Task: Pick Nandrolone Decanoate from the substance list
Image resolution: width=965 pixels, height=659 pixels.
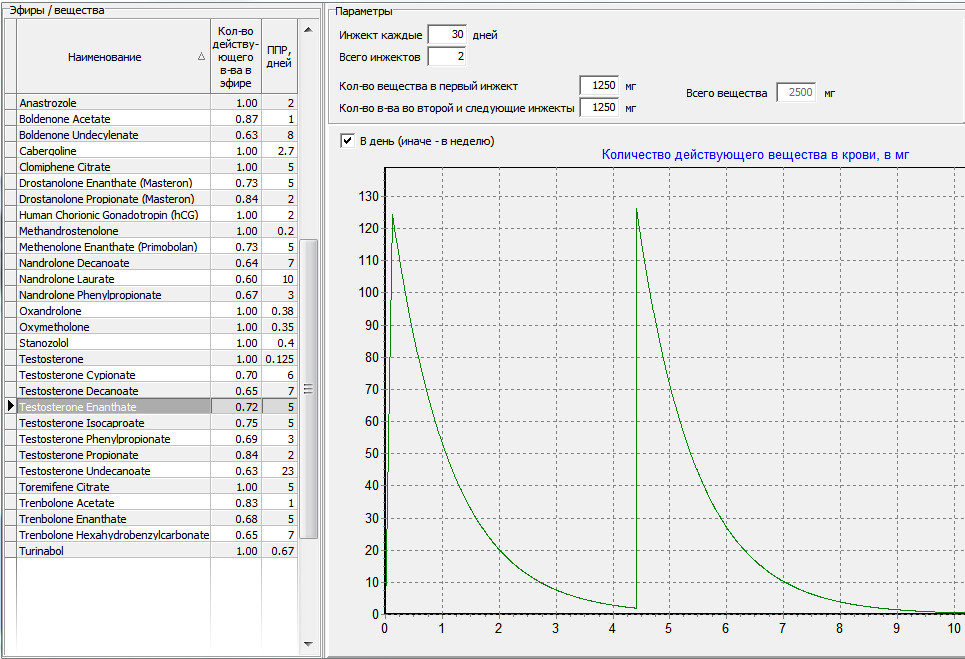Action: pos(113,263)
